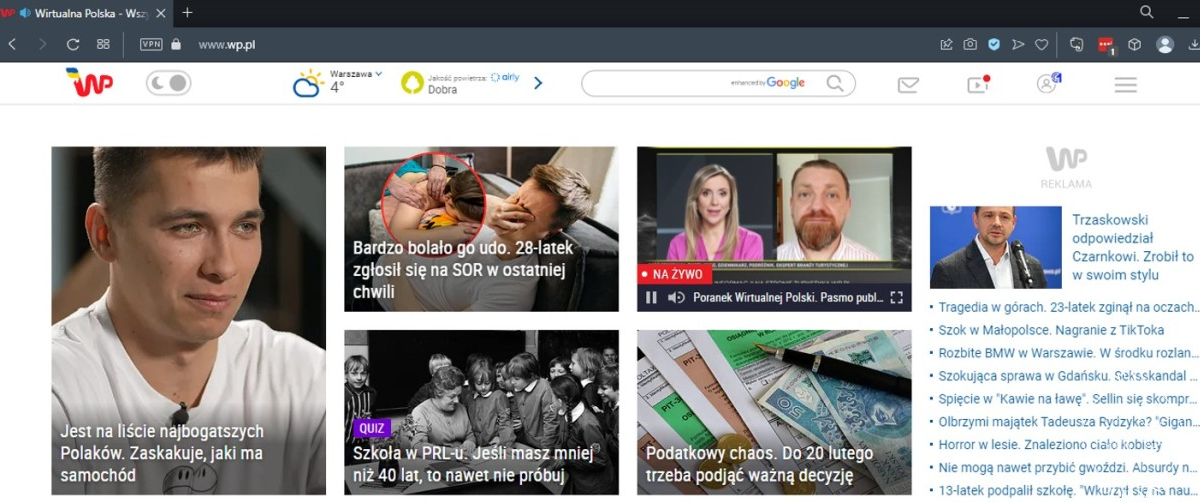Open the Trzaskowski odpowiedział Czarnkowi article
1200x503 pixels.
pos(1112,247)
